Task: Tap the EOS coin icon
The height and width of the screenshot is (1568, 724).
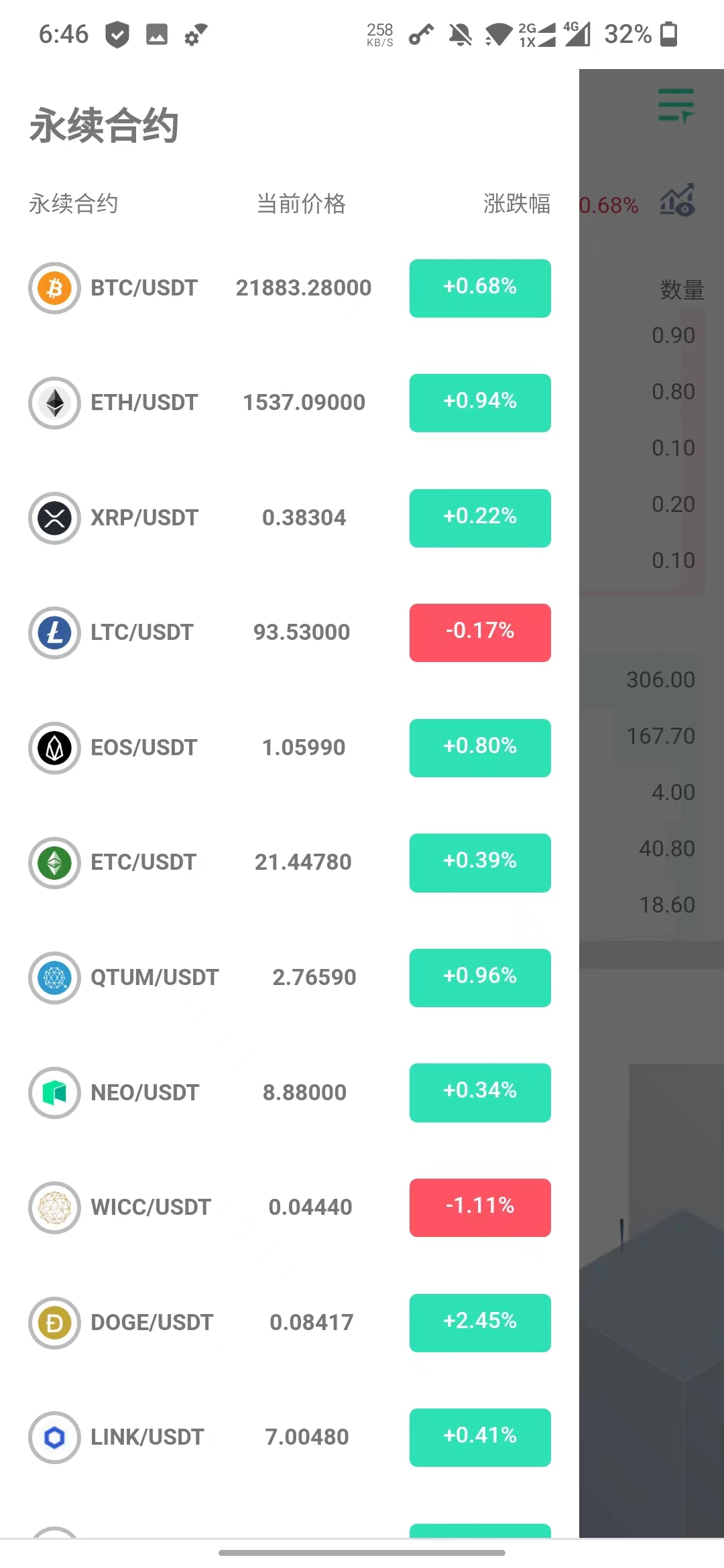Action: point(54,748)
